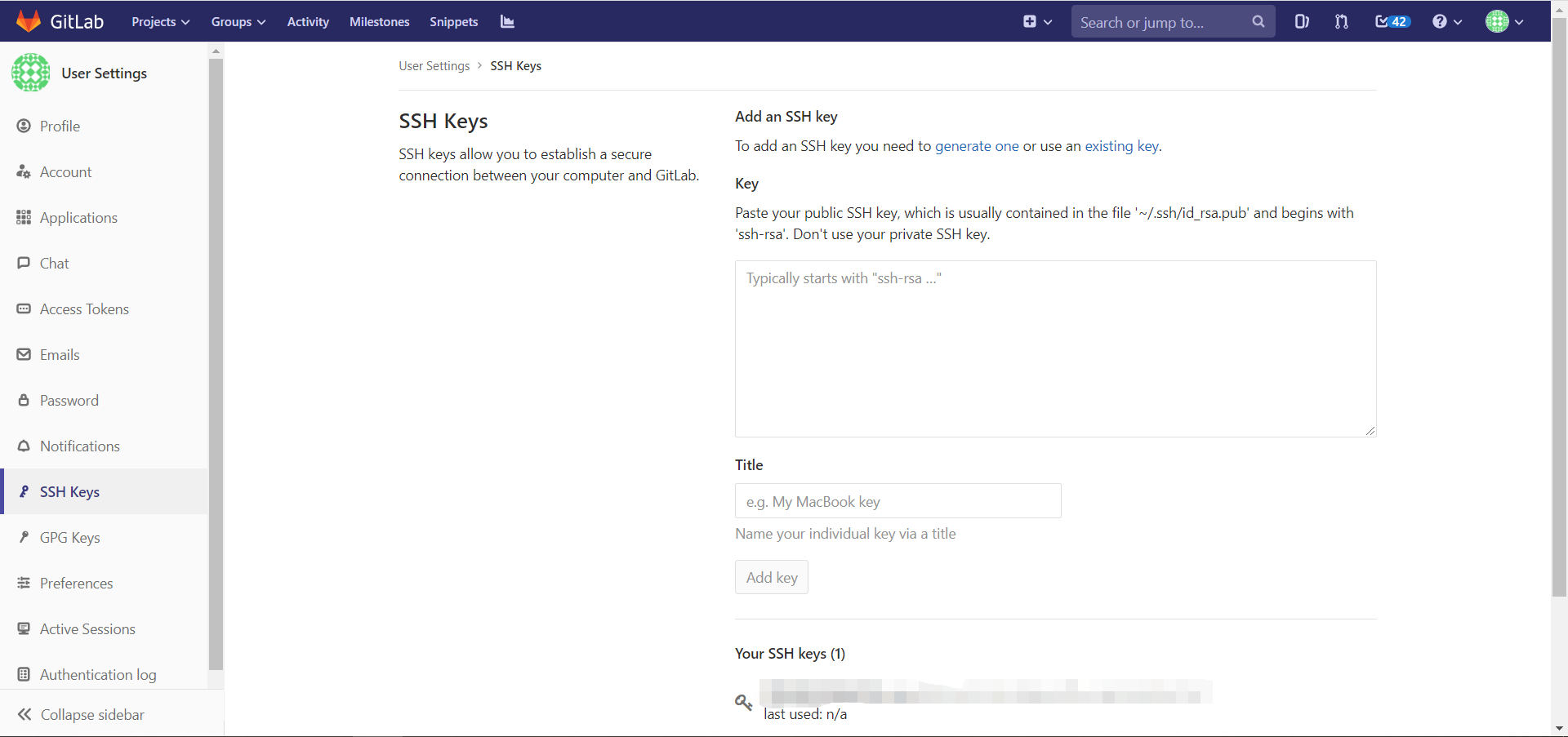This screenshot has width=1568, height=737.
Task: Click the SSH Keys key icon in sidebar
Action: pyautogui.click(x=24, y=491)
